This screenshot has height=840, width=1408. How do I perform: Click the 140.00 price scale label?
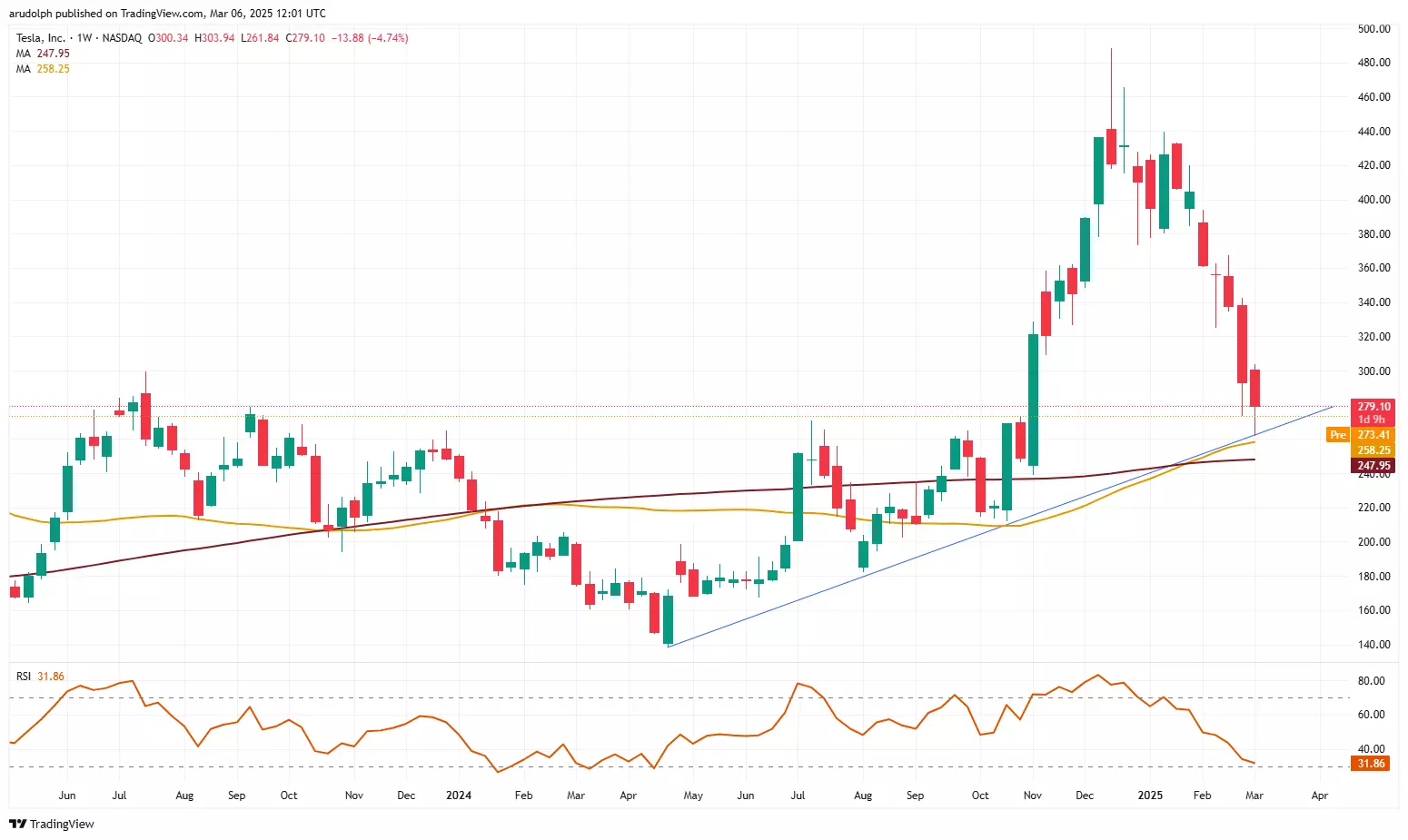[x=1373, y=645]
